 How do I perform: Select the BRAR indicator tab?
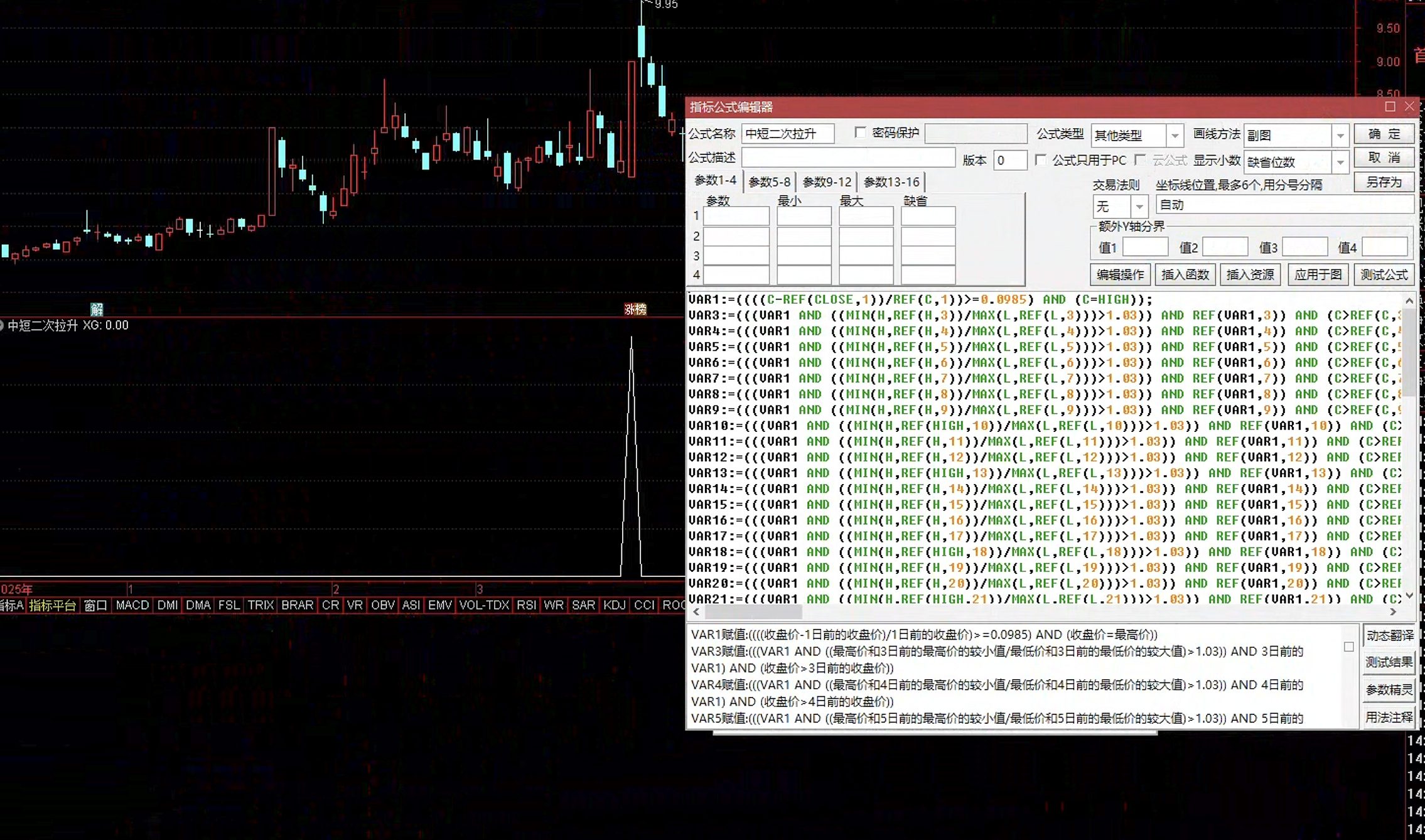297,605
